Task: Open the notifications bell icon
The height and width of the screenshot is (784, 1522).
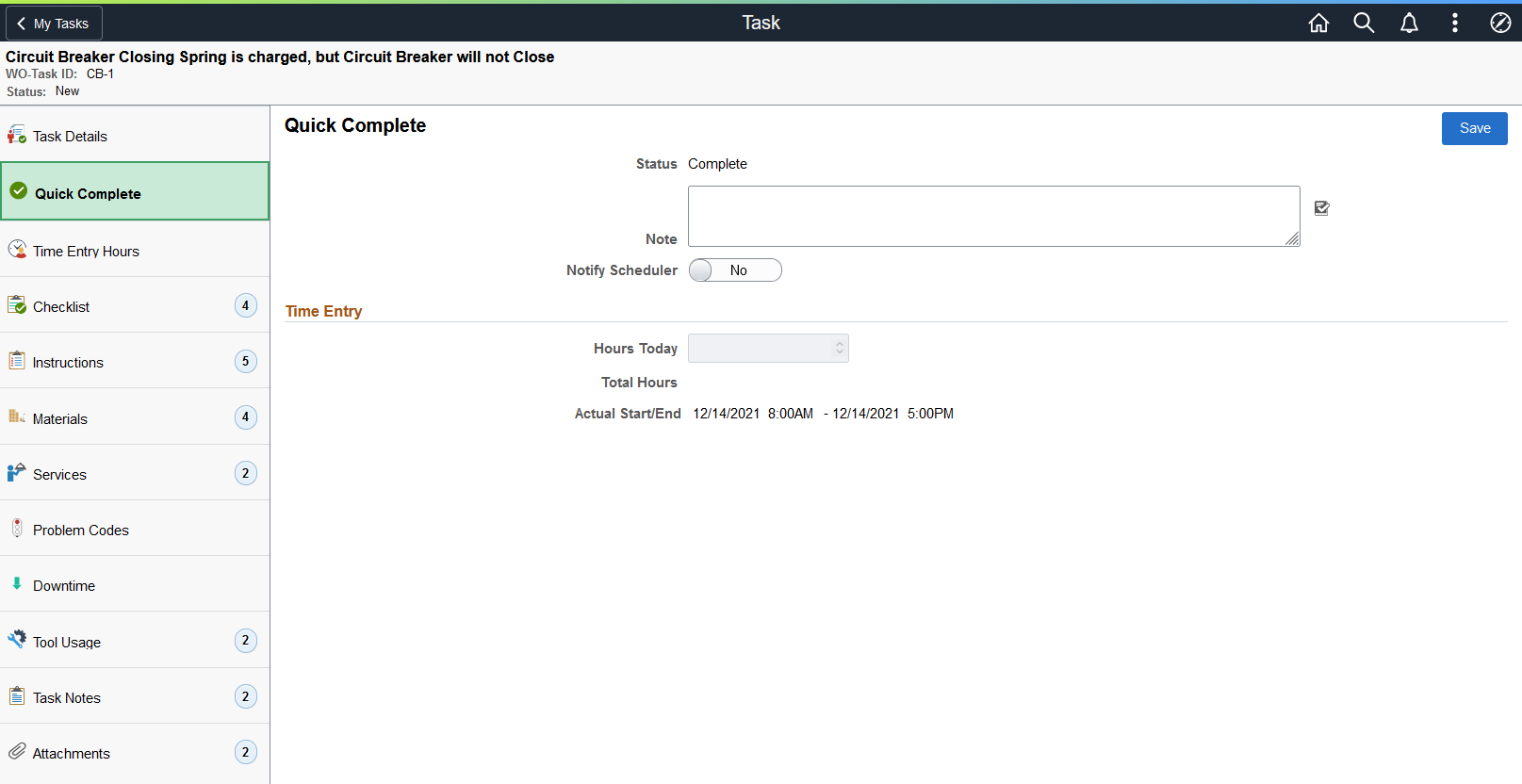Action: (1409, 23)
